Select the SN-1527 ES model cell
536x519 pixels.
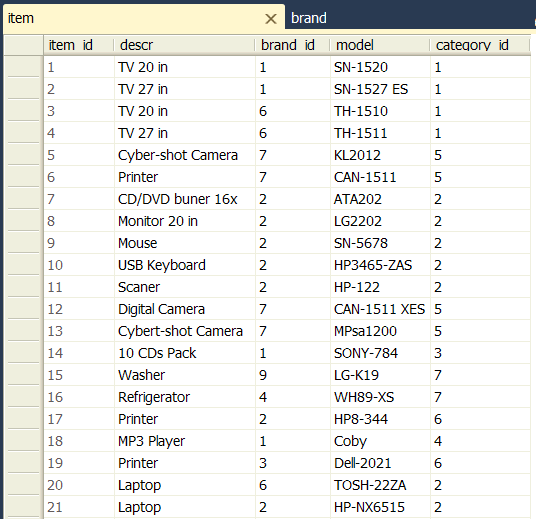380,89
